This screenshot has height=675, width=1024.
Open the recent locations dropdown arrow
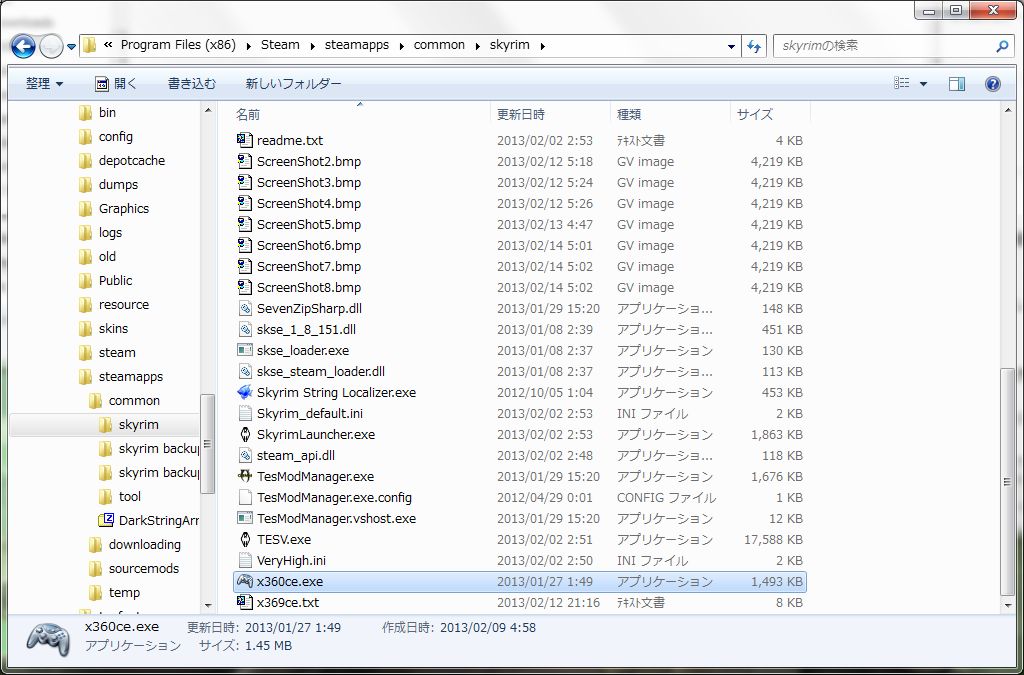71,47
